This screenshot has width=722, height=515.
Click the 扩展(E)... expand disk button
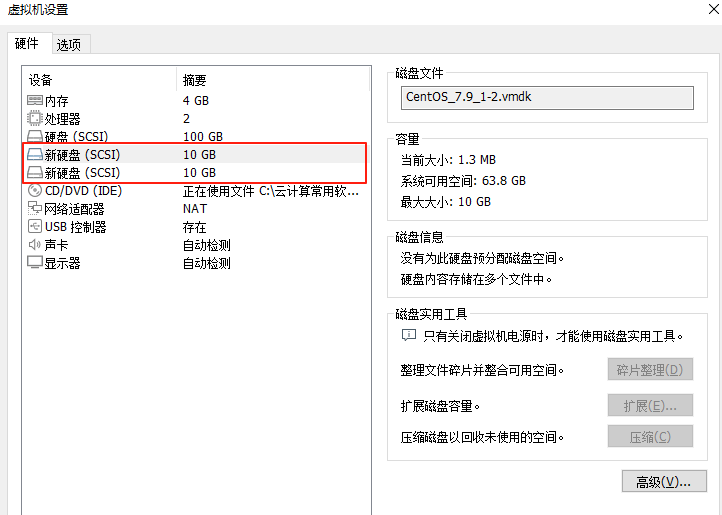[650, 405]
